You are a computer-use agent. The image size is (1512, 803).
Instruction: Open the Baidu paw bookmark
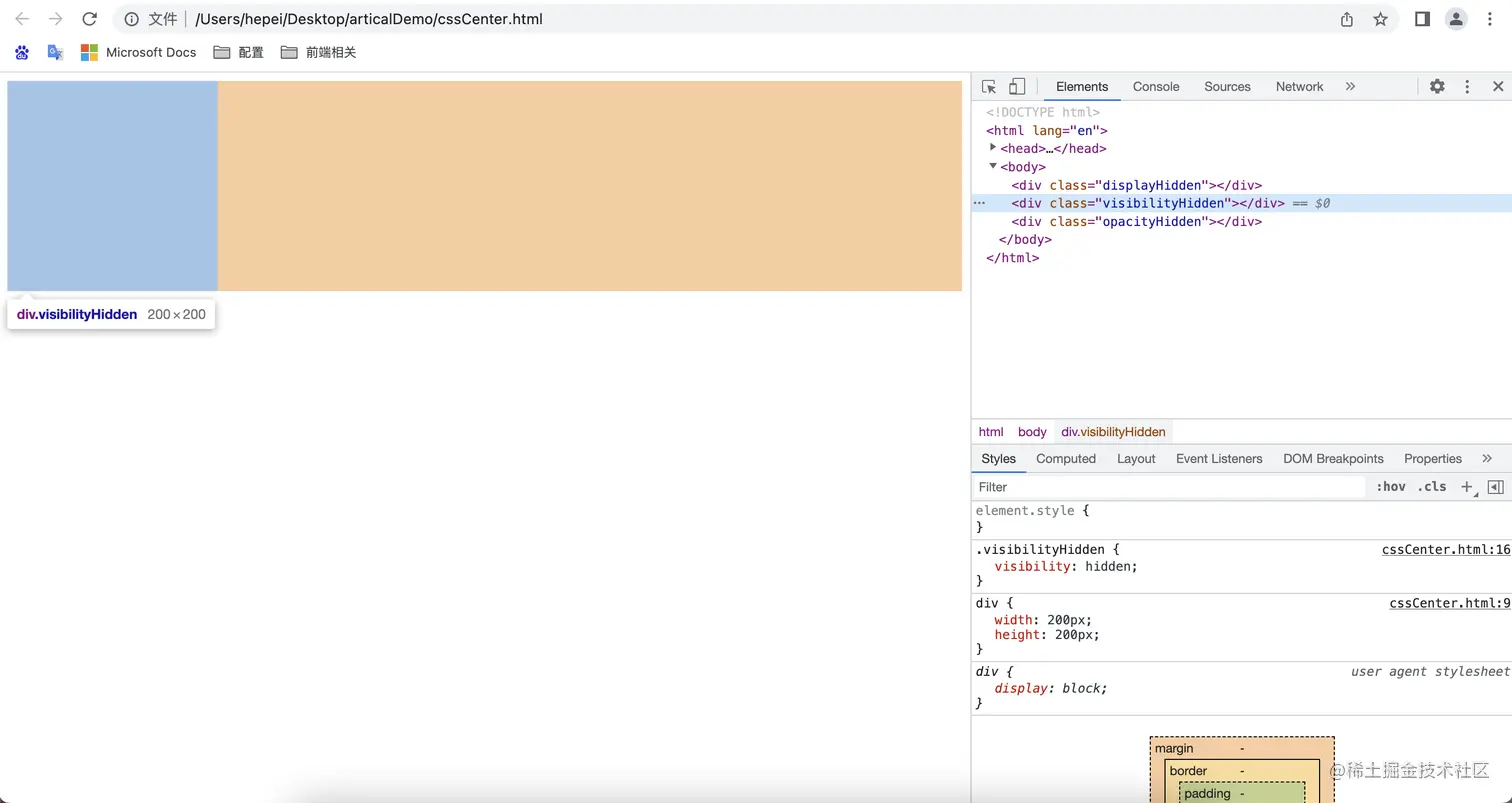coord(22,52)
